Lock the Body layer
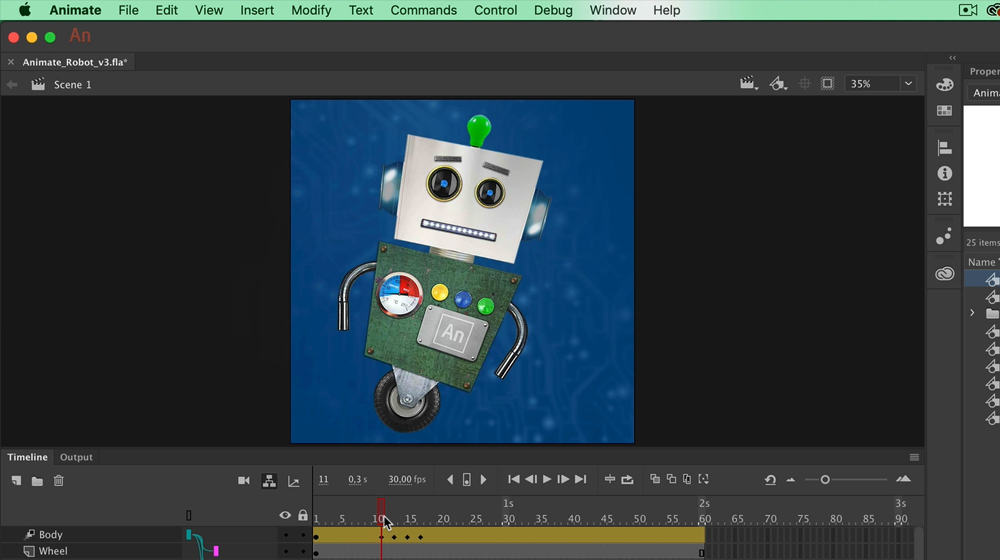Screen dimensions: 1000x560 tap(303, 534)
